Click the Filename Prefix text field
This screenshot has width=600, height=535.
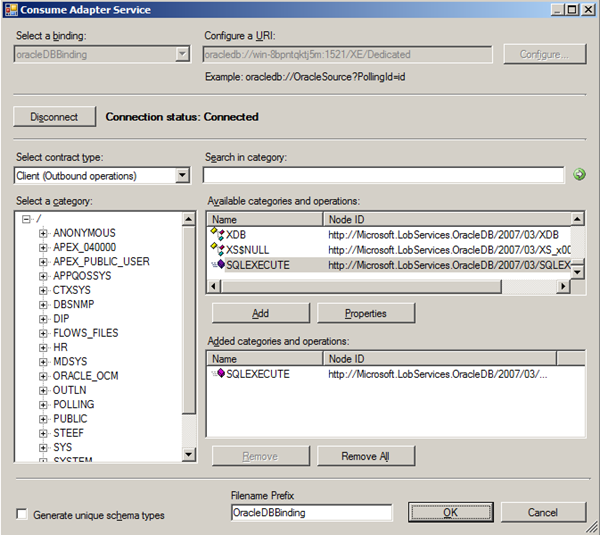point(311,513)
